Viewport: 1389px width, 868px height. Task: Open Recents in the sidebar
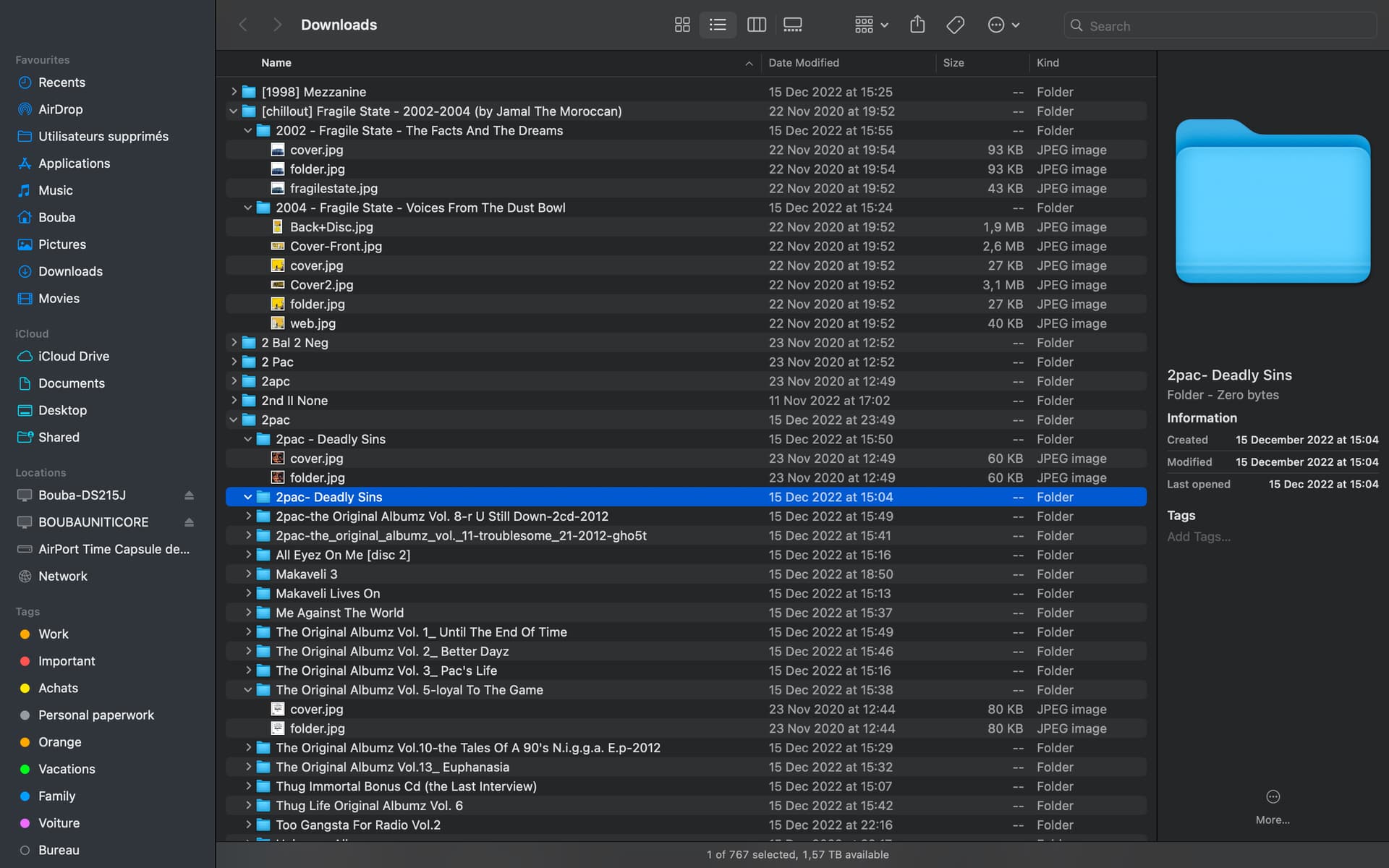(61, 82)
